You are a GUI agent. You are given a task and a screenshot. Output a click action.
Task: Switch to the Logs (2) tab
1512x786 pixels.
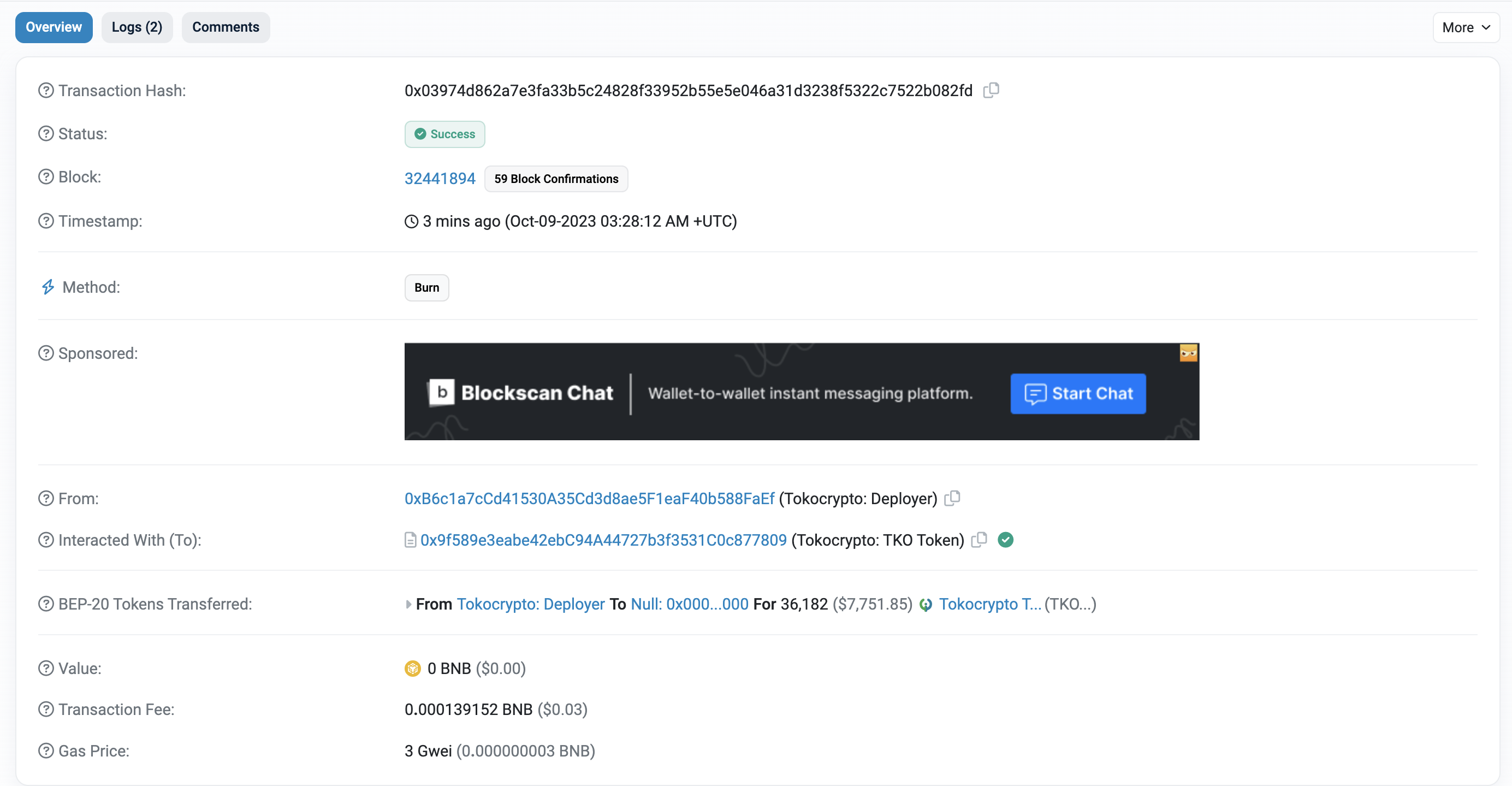click(x=137, y=27)
